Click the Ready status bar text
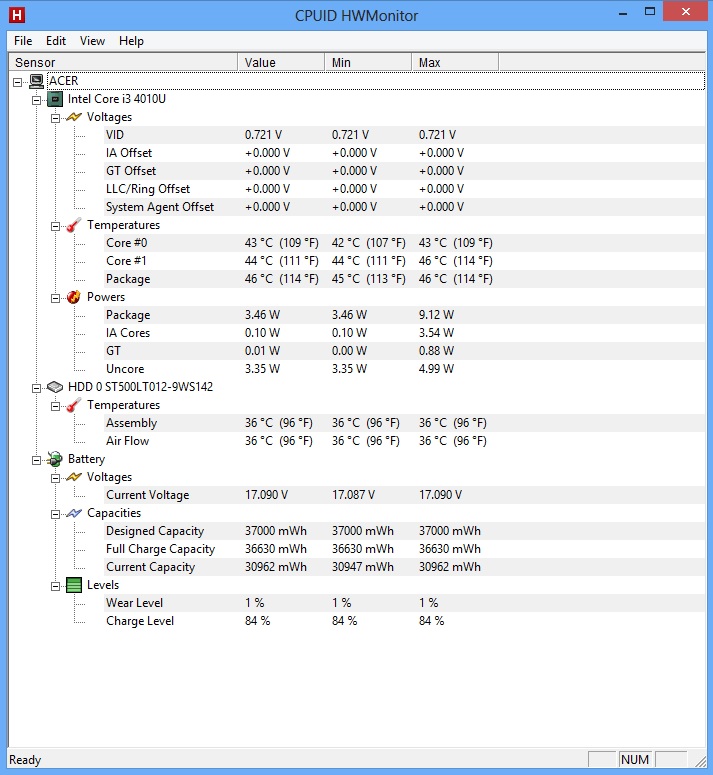The width and height of the screenshot is (713, 775). [x=25, y=760]
